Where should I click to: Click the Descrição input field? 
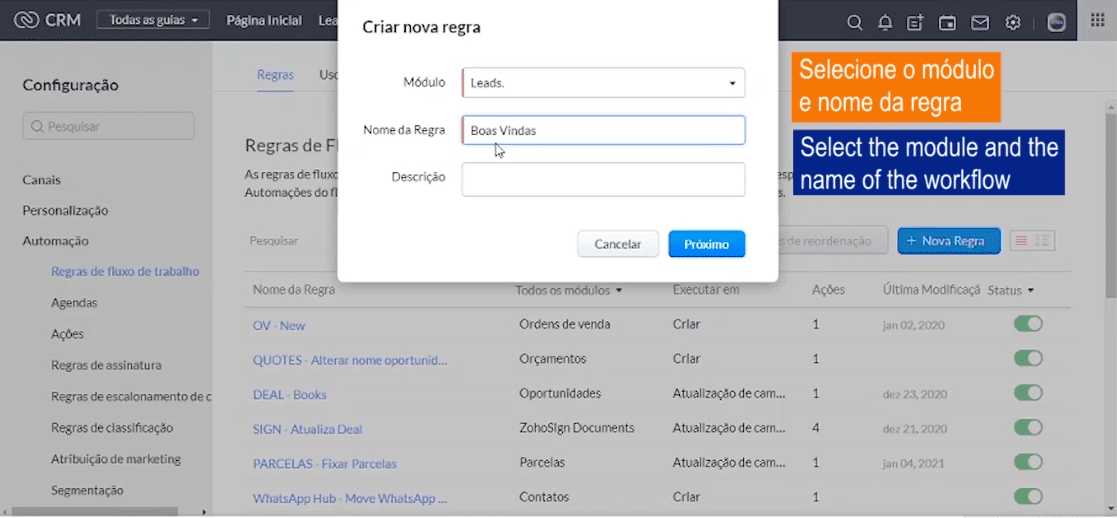tap(603, 179)
